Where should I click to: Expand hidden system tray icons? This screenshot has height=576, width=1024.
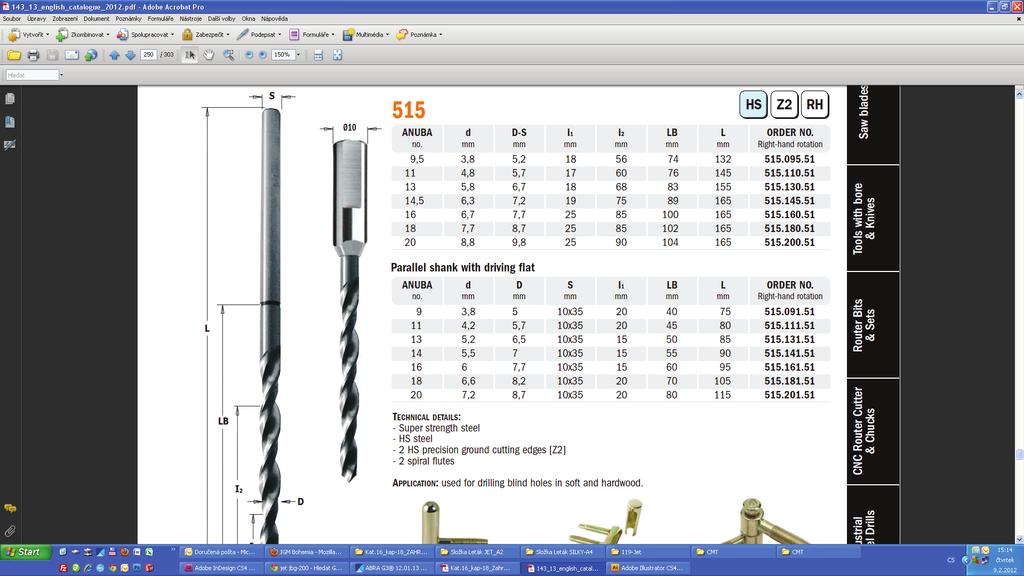(965, 560)
